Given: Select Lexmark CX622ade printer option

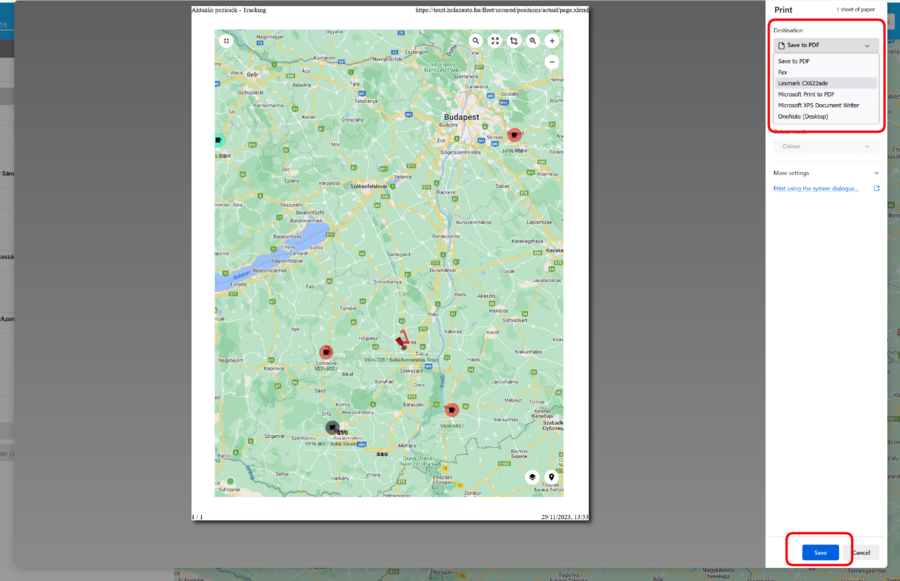Looking at the screenshot, I should coord(803,83).
